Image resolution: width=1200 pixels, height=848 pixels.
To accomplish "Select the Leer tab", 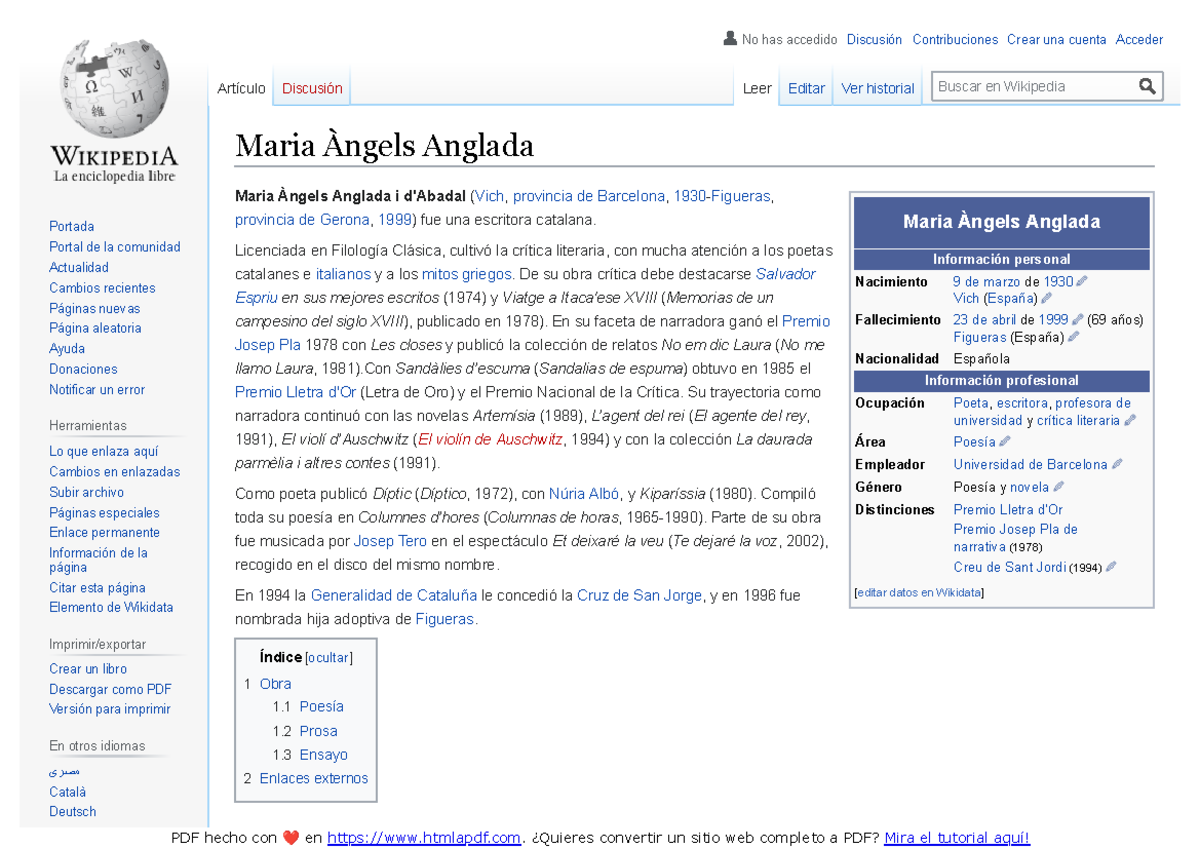I will tap(757, 88).
